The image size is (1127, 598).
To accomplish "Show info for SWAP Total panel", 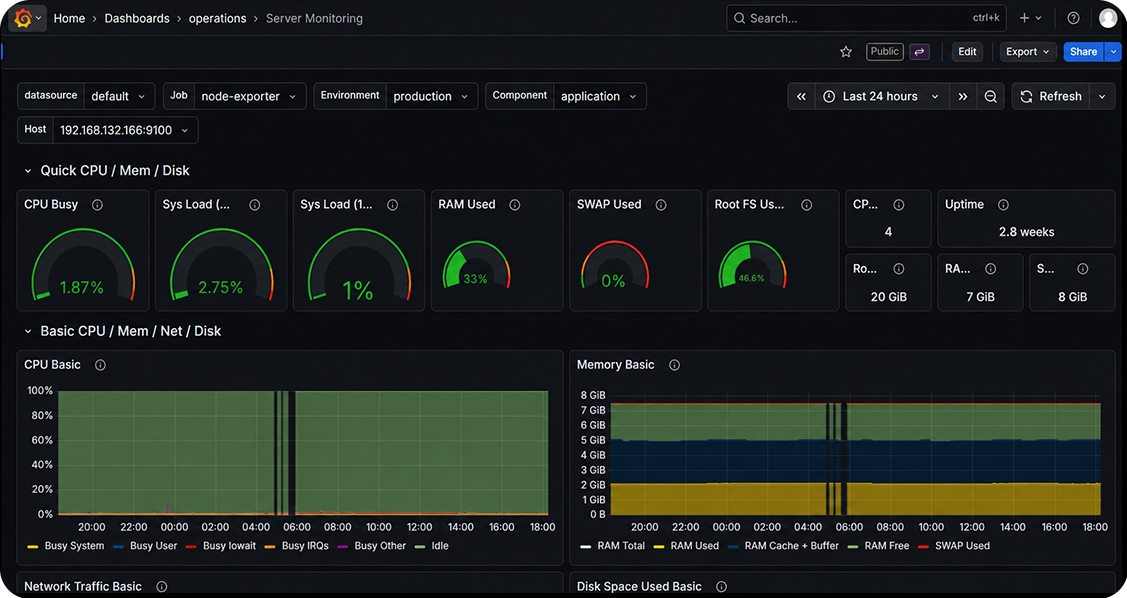I will tap(1082, 269).
